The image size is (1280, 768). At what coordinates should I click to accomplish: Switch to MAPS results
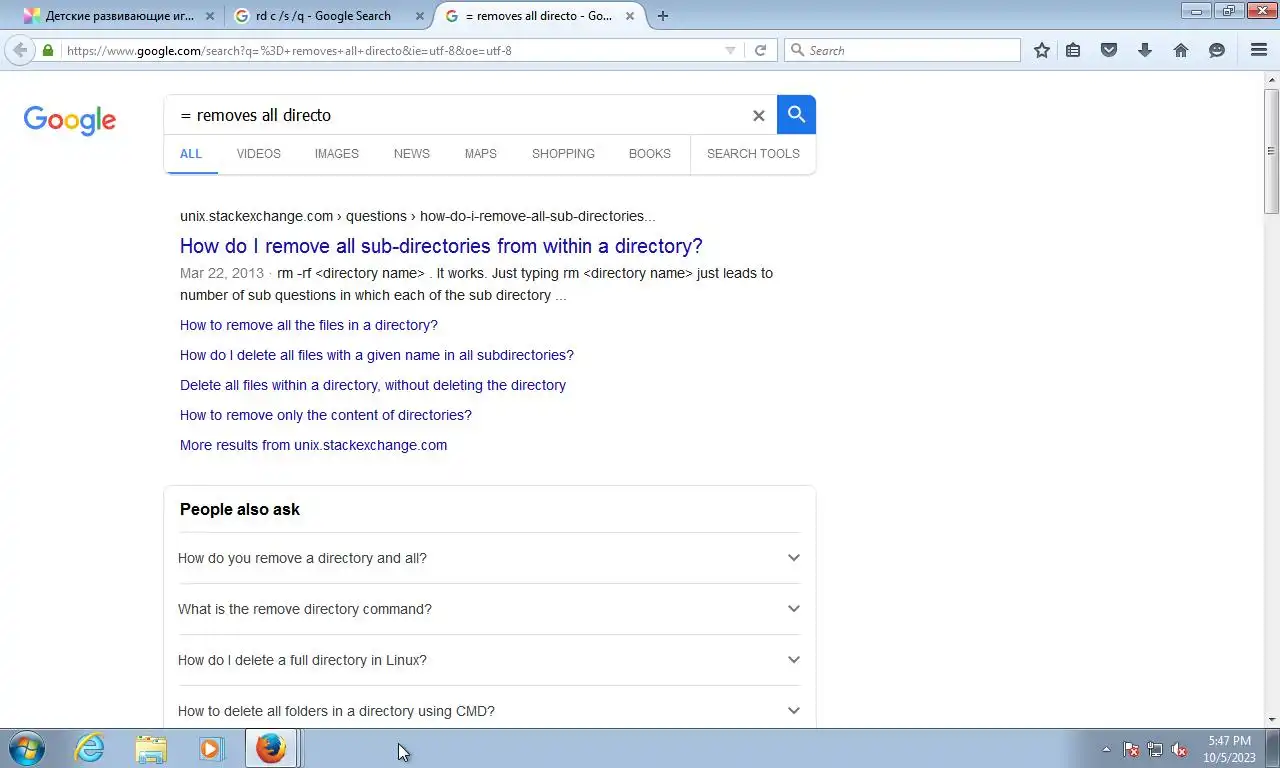click(480, 154)
